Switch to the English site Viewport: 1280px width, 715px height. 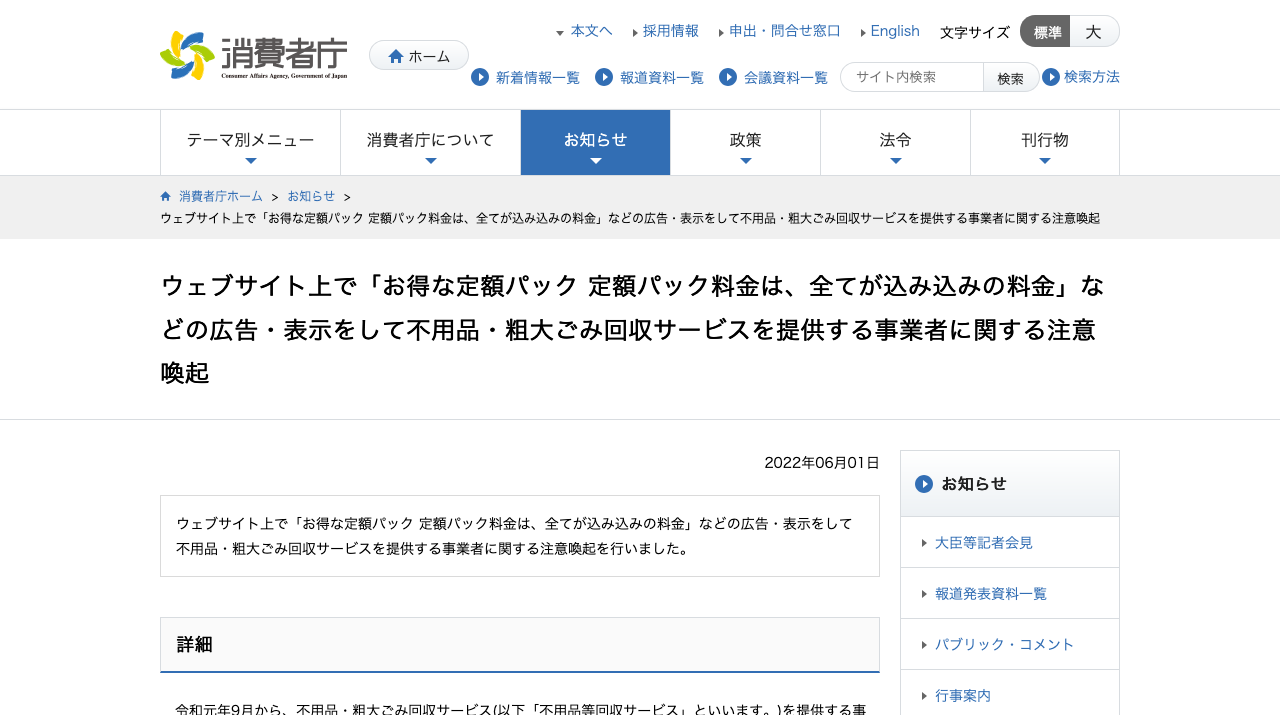pyautogui.click(x=895, y=31)
